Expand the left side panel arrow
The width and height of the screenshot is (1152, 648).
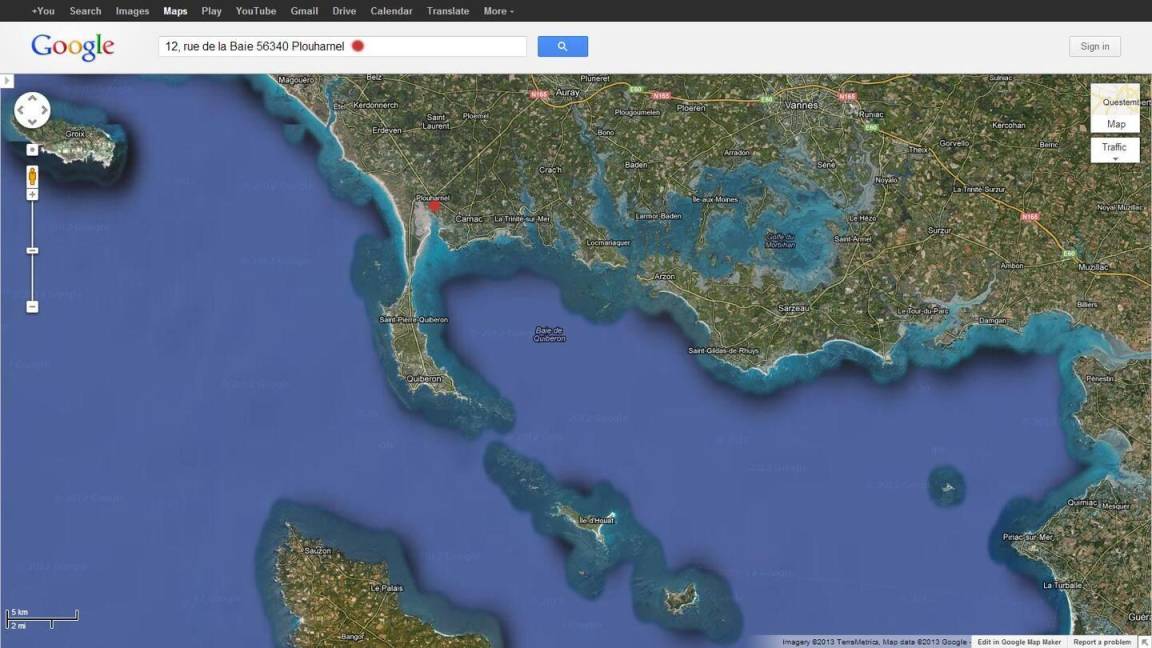[6, 80]
